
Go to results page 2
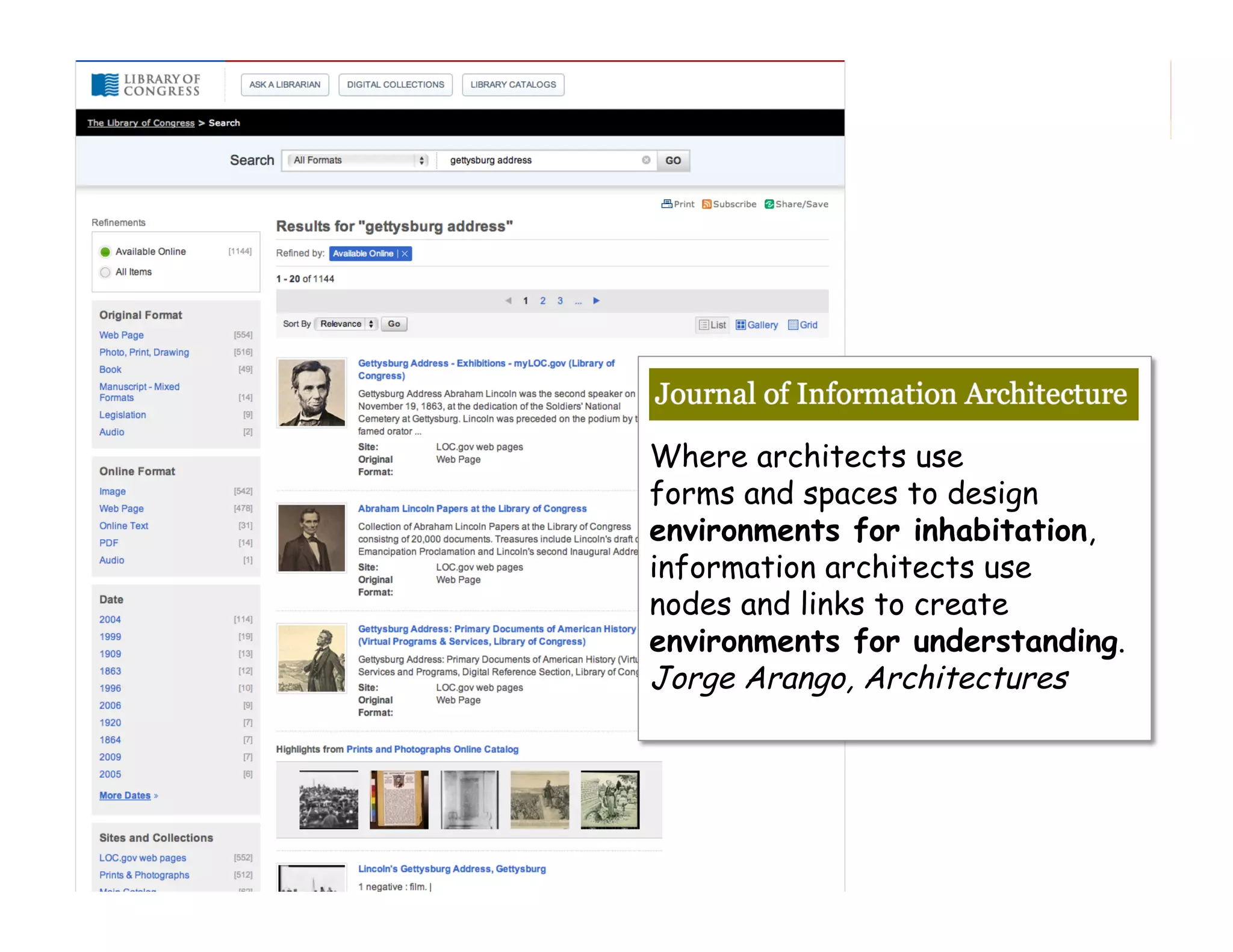[x=542, y=300]
